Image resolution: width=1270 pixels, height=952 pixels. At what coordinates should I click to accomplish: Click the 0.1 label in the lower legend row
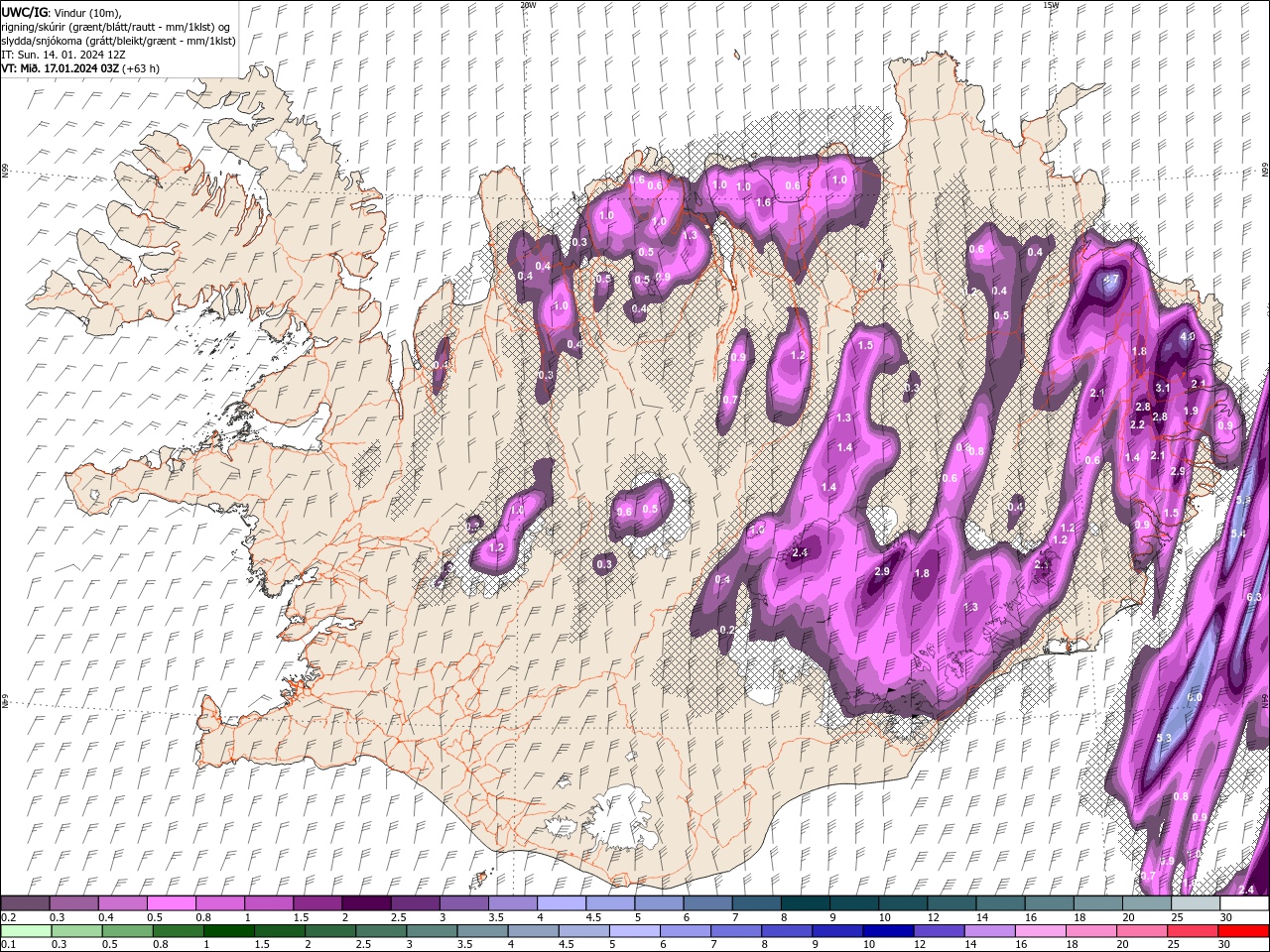point(8,944)
